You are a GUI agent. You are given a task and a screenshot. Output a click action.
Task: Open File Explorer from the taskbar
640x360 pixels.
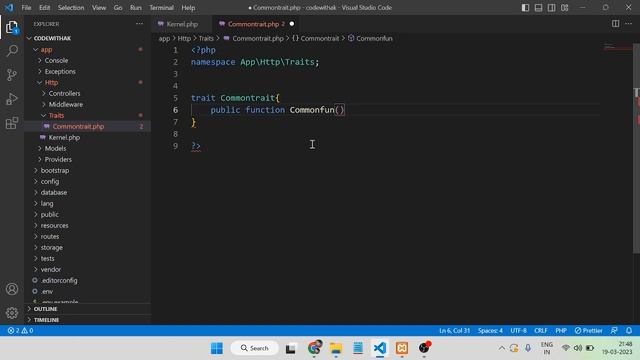[336, 348]
